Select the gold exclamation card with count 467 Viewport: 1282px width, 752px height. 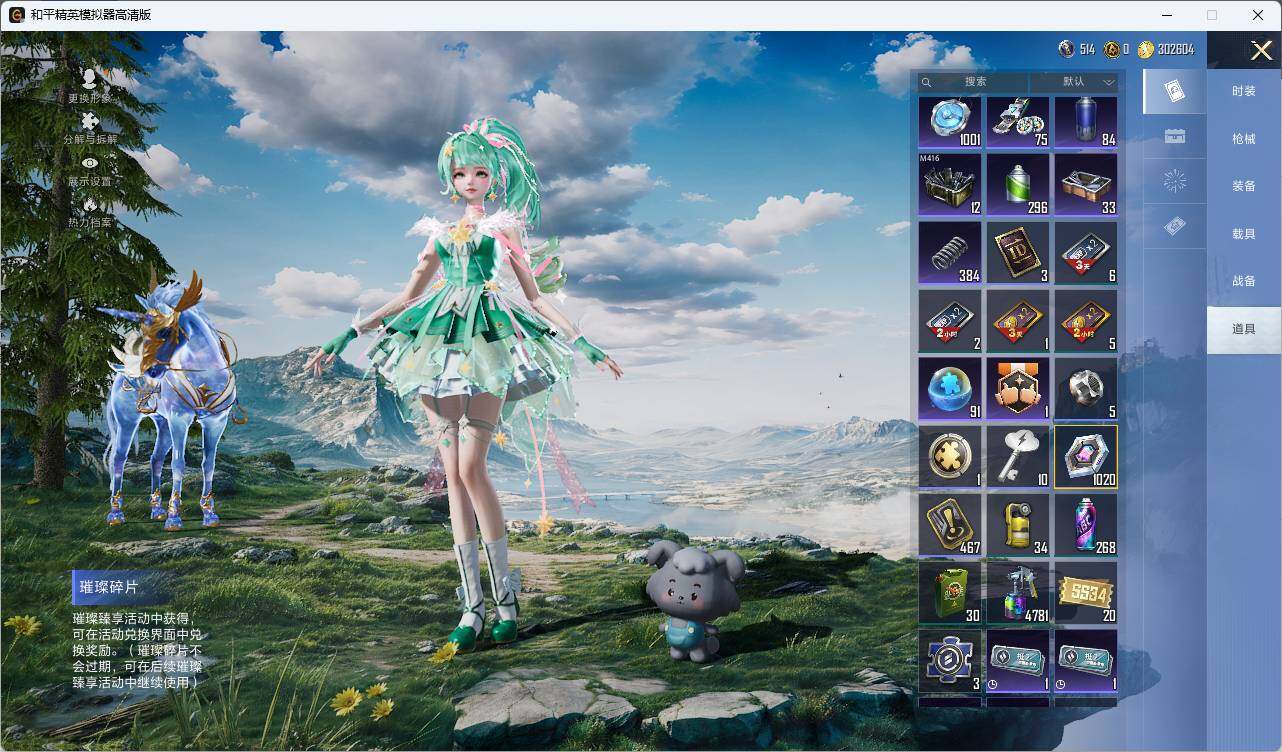click(950, 524)
